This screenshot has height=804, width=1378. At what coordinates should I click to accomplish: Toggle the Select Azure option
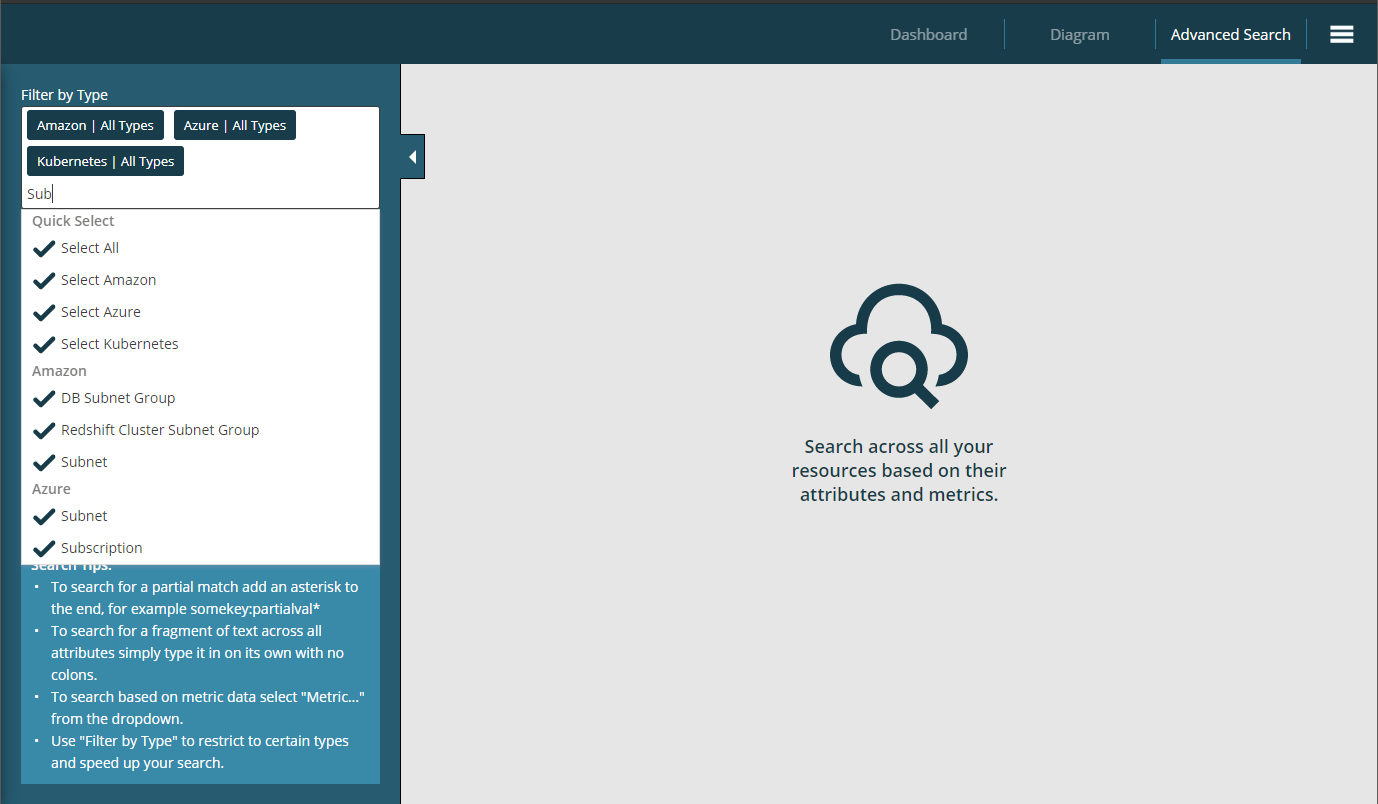point(100,312)
